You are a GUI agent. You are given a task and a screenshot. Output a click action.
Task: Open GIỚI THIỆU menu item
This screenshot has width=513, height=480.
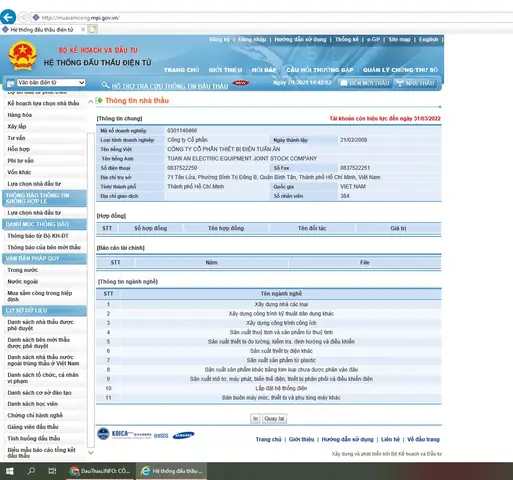[x=225, y=70]
